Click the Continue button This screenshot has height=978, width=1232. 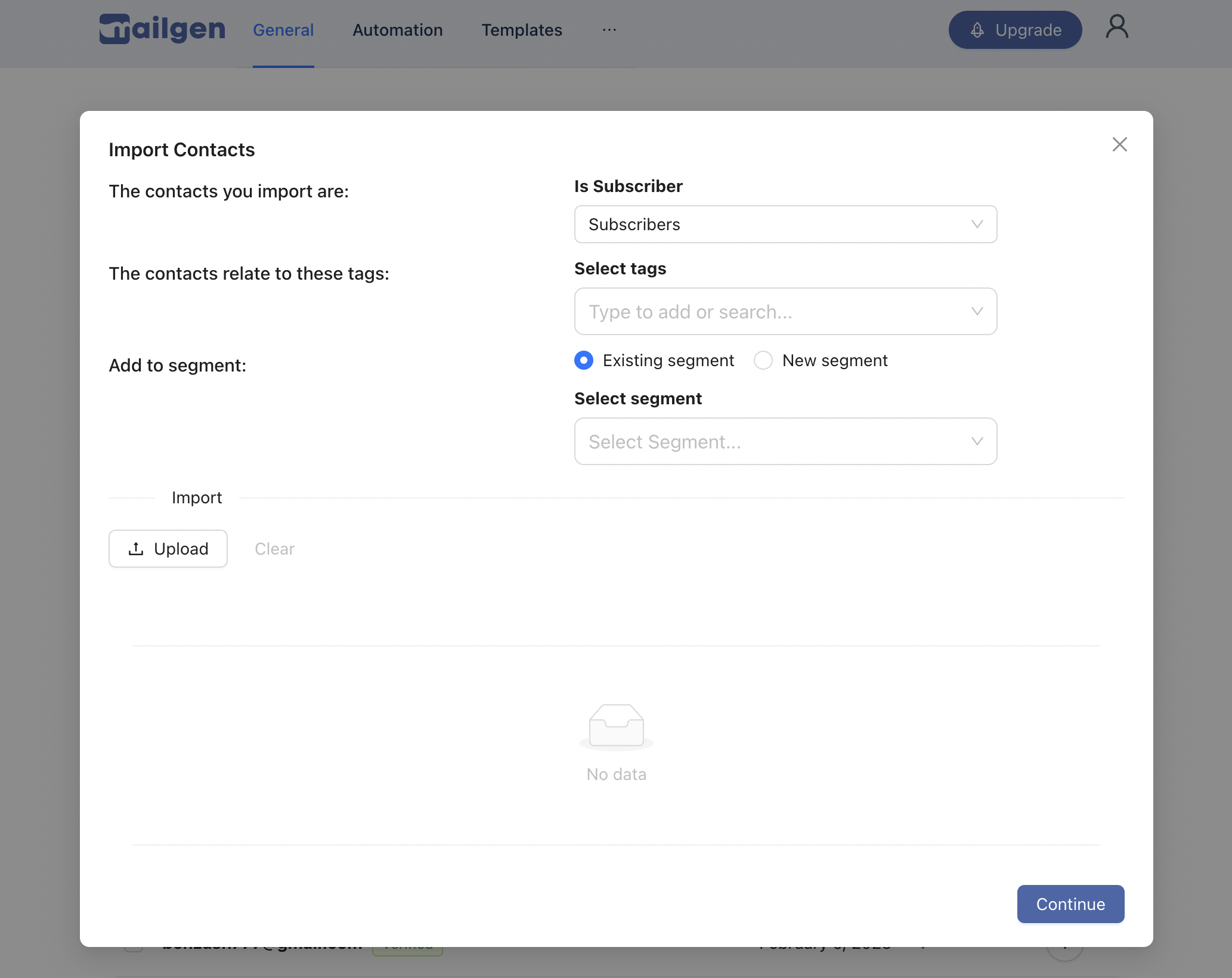(1070, 904)
